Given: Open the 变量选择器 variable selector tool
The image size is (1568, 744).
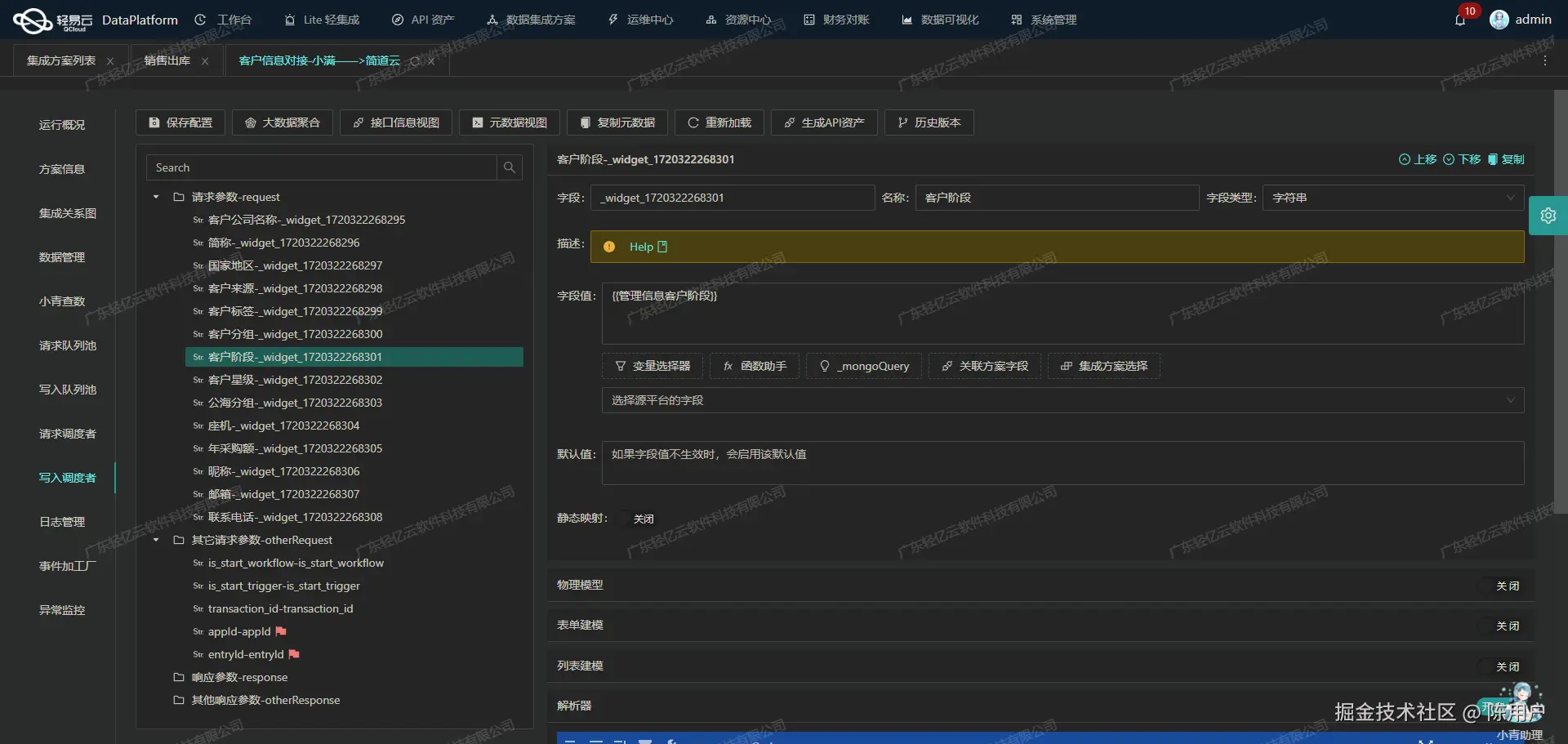Looking at the screenshot, I should click(652, 366).
